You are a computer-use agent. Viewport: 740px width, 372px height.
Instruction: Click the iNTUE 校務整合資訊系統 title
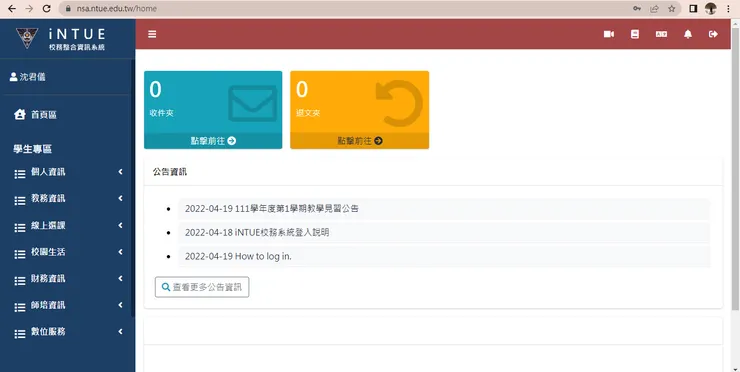click(77, 39)
